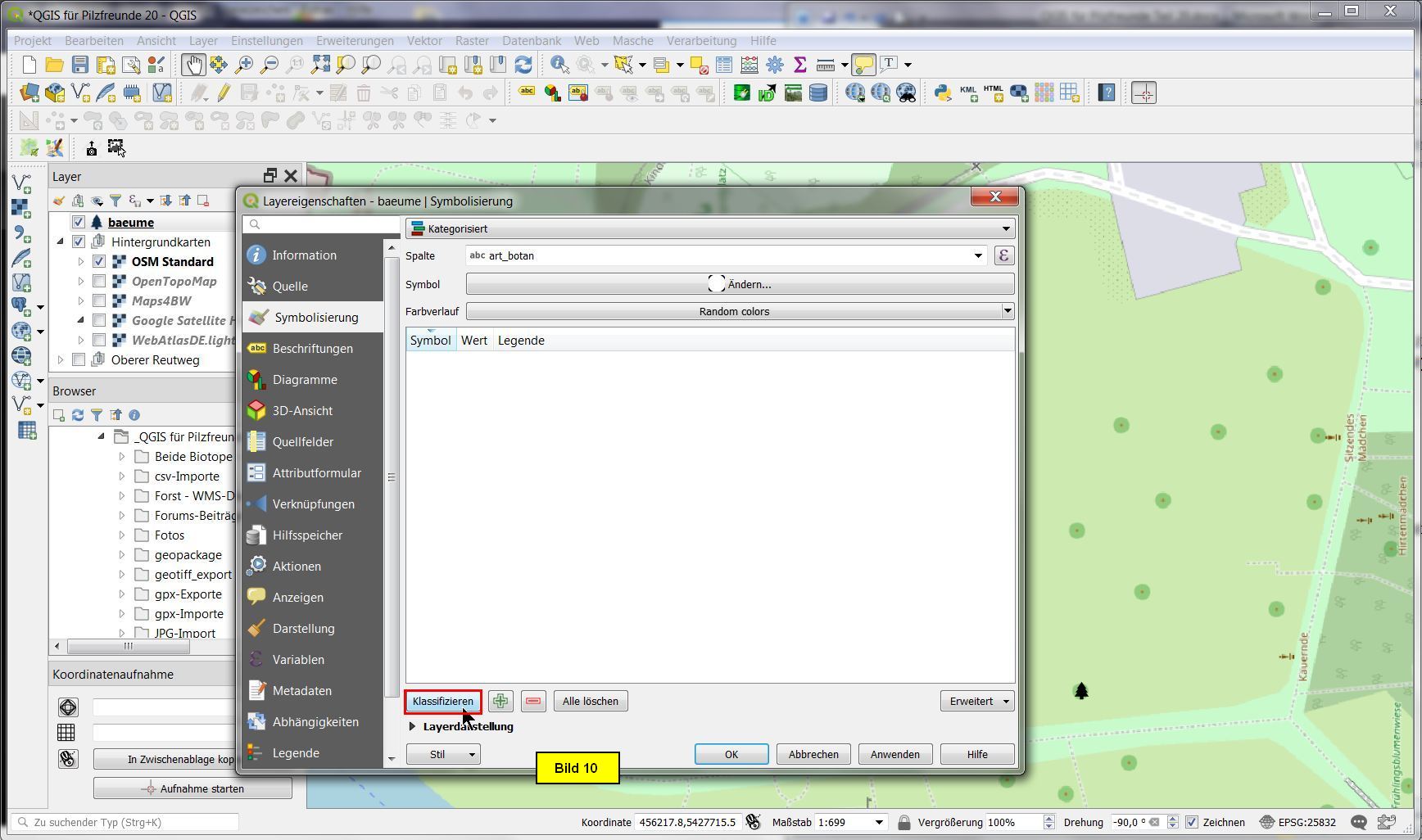1422x840 pixels.
Task: Click the green plus add category button
Action: click(500, 702)
